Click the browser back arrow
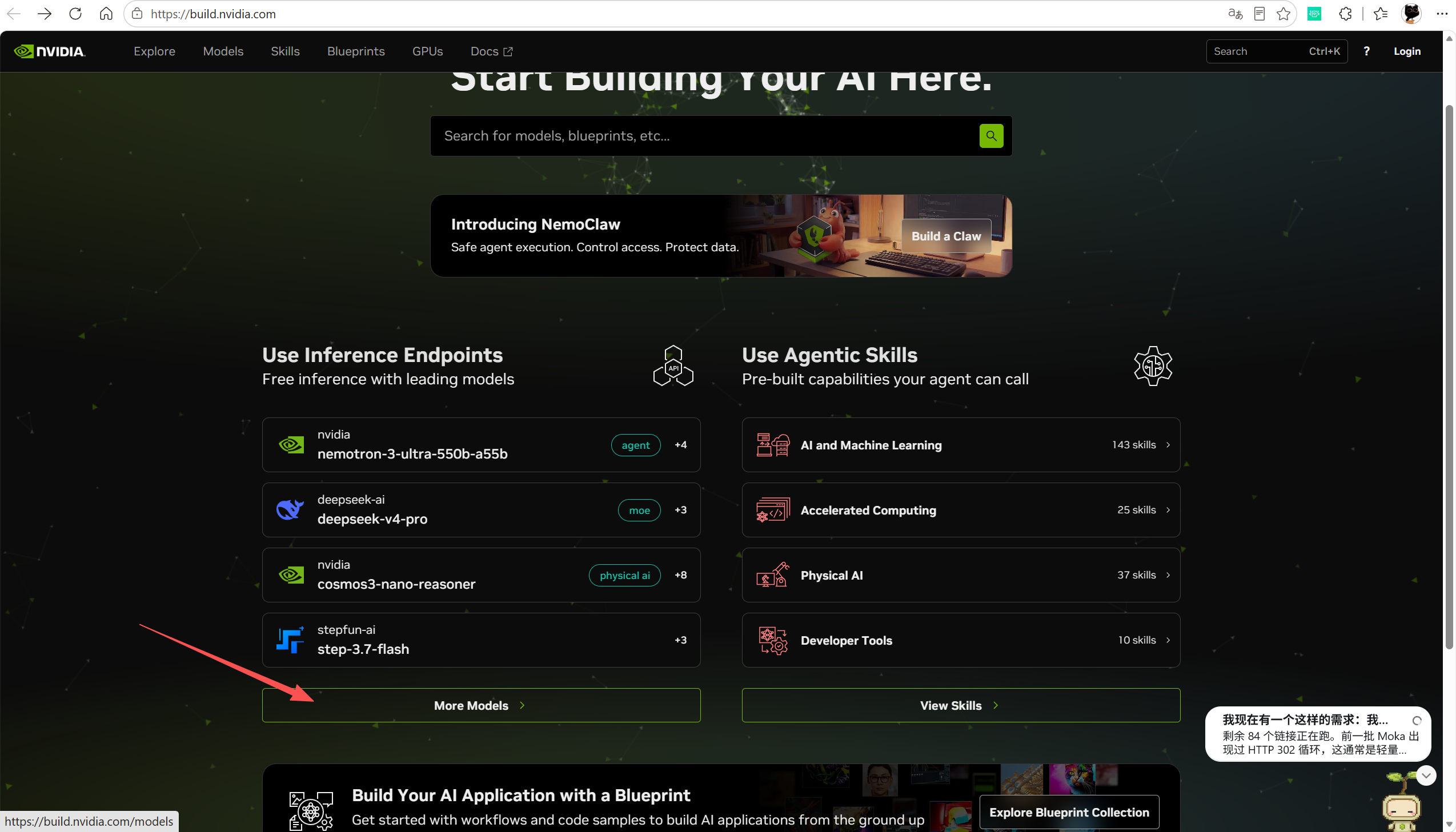This screenshot has width=1456, height=832. (x=14, y=14)
